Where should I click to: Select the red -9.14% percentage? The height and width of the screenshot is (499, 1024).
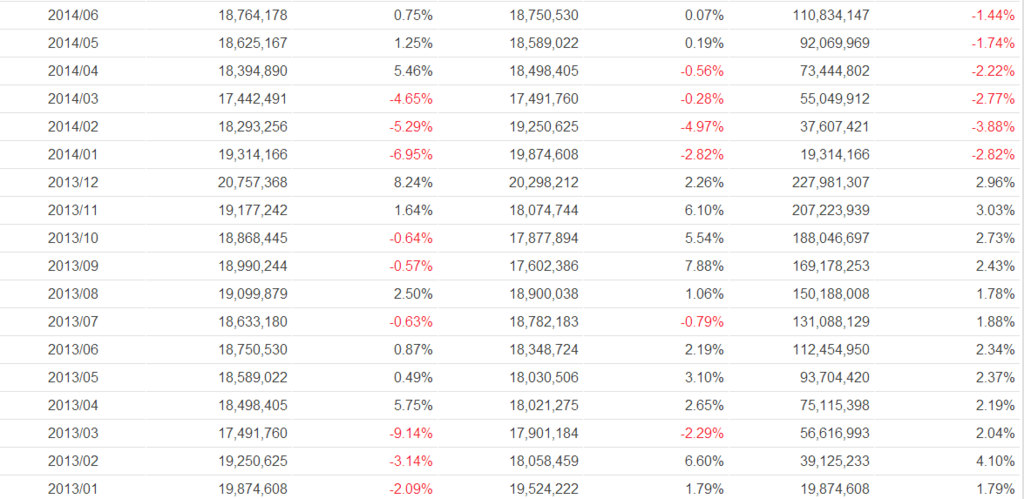tap(411, 433)
